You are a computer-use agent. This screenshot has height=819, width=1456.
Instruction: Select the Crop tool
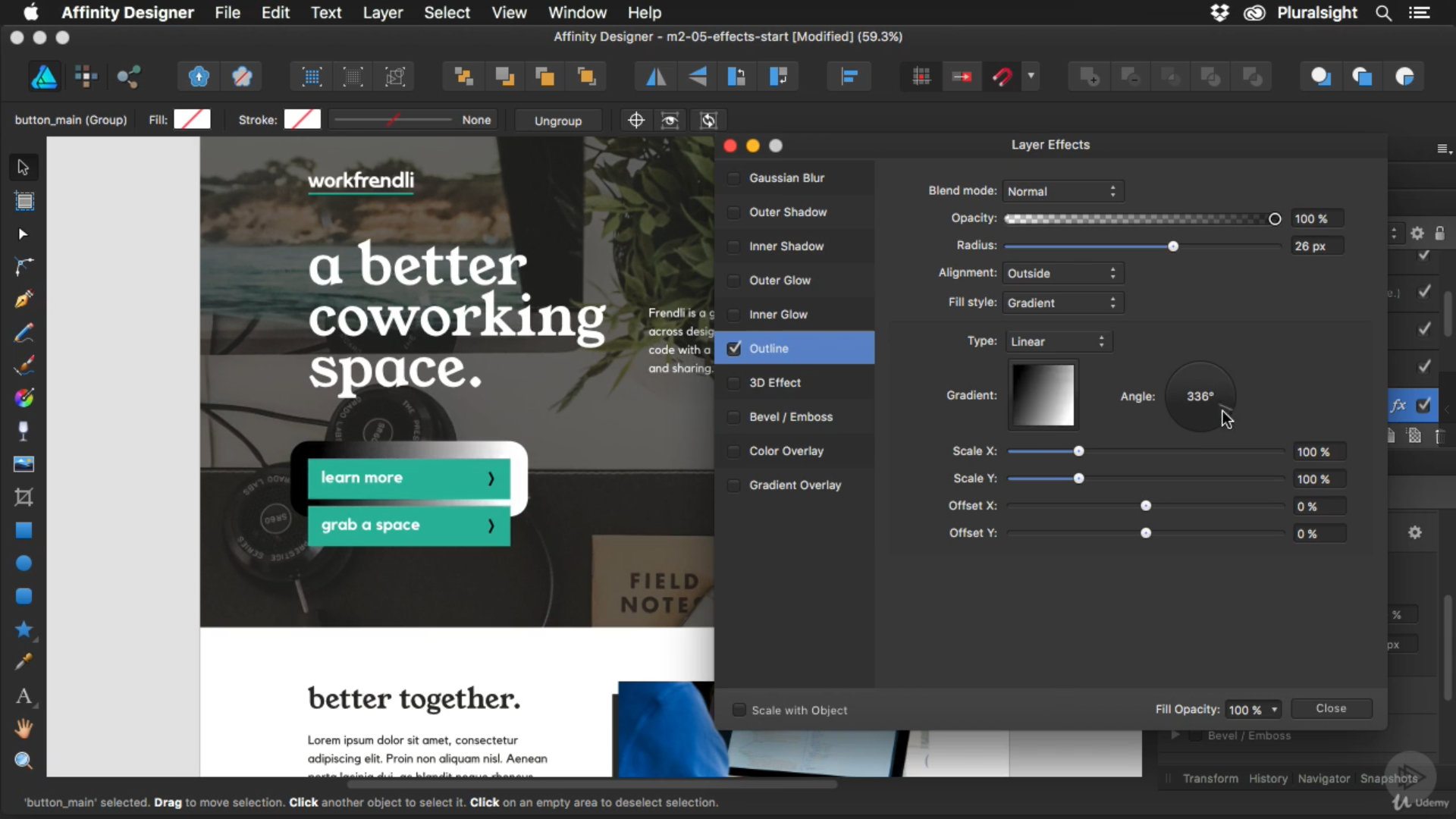tap(24, 497)
